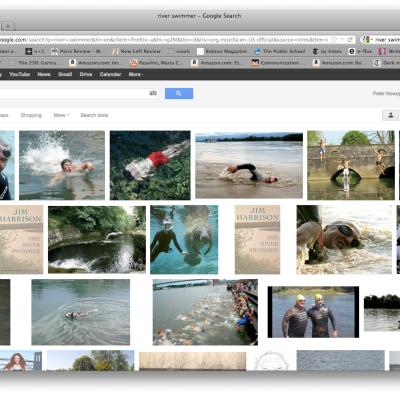
Task: Open thumbnail of kids jumping off stone bridge
Action: (x=351, y=165)
